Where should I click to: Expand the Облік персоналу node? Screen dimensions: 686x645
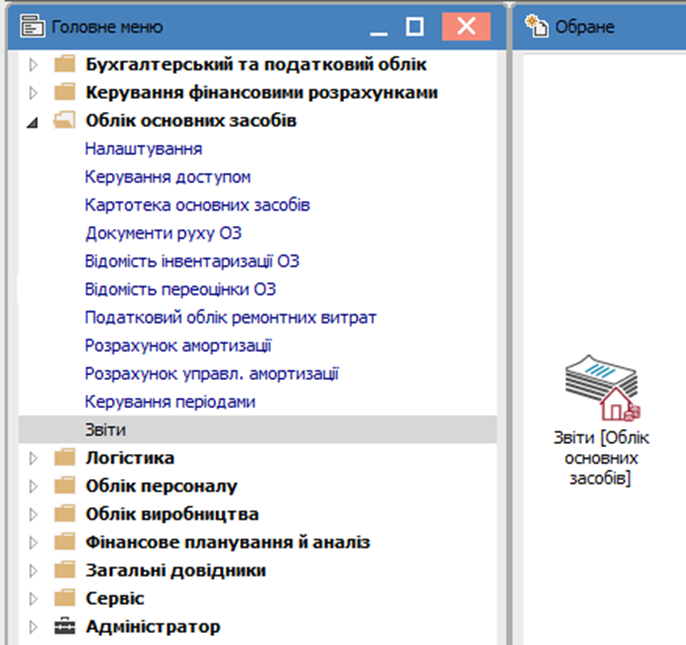33,486
